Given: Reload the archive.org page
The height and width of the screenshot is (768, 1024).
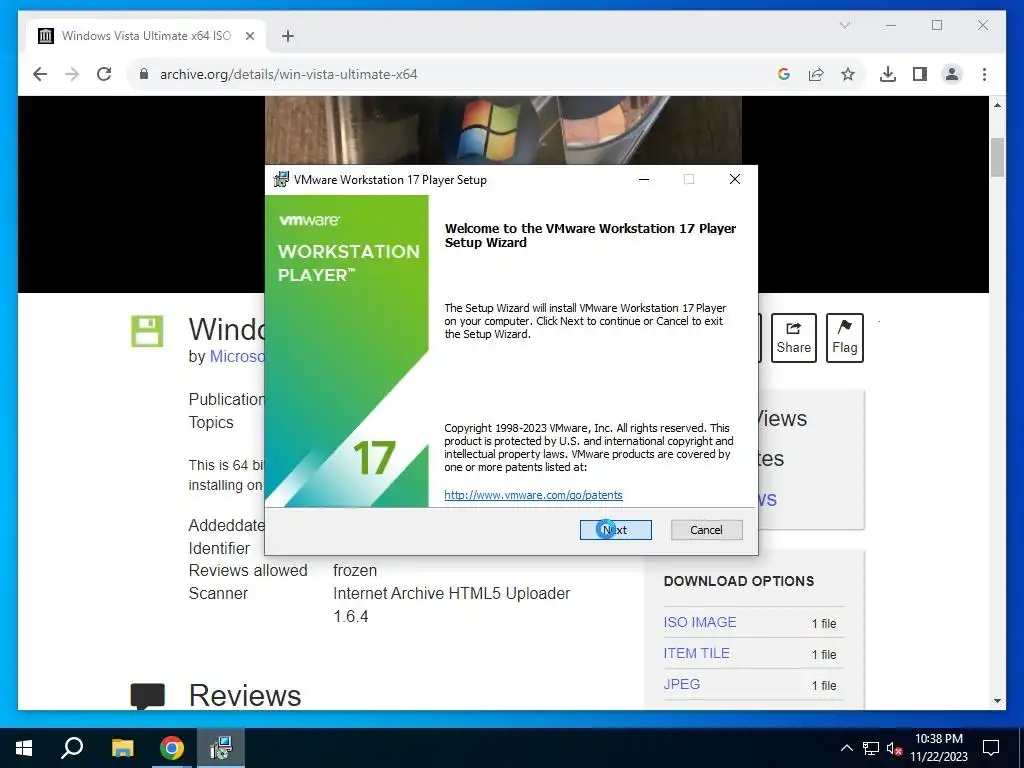Looking at the screenshot, I should pyautogui.click(x=104, y=74).
